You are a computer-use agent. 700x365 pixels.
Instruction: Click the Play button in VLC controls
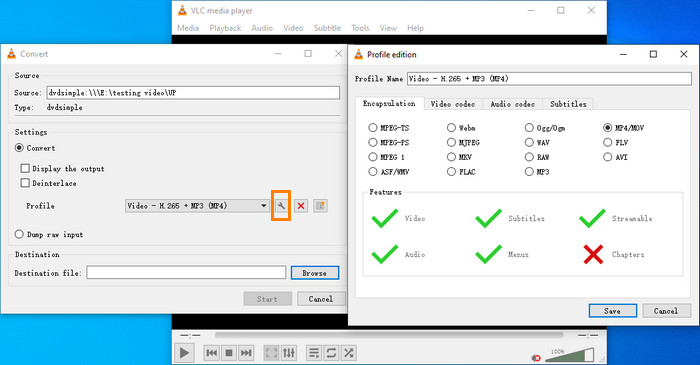184,353
